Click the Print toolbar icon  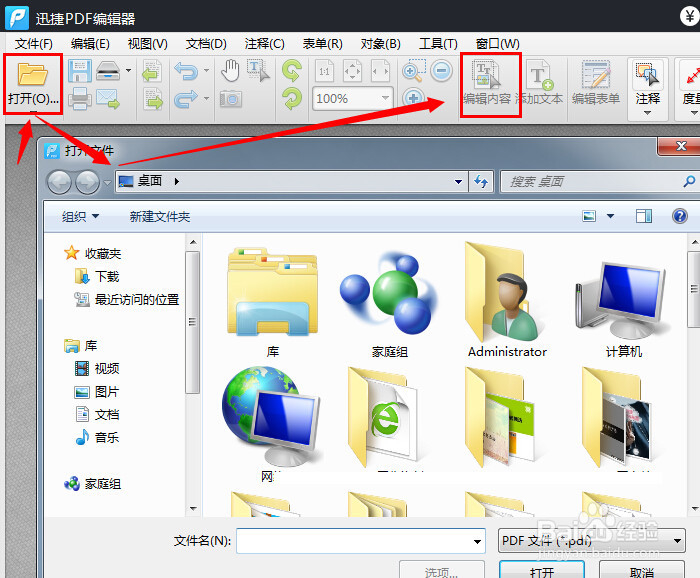point(80,99)
